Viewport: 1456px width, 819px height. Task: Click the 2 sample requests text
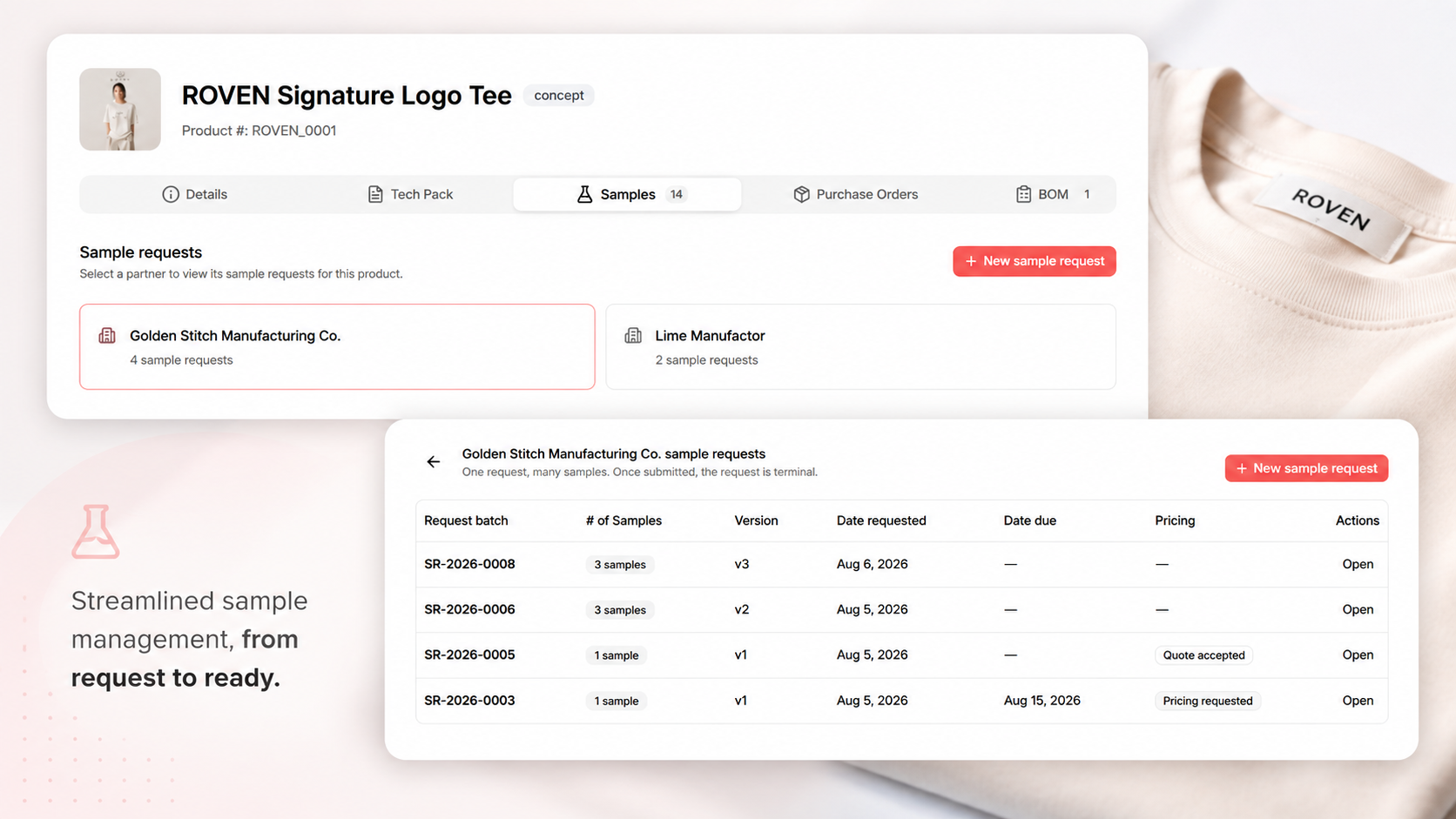[x=706, y=360]
